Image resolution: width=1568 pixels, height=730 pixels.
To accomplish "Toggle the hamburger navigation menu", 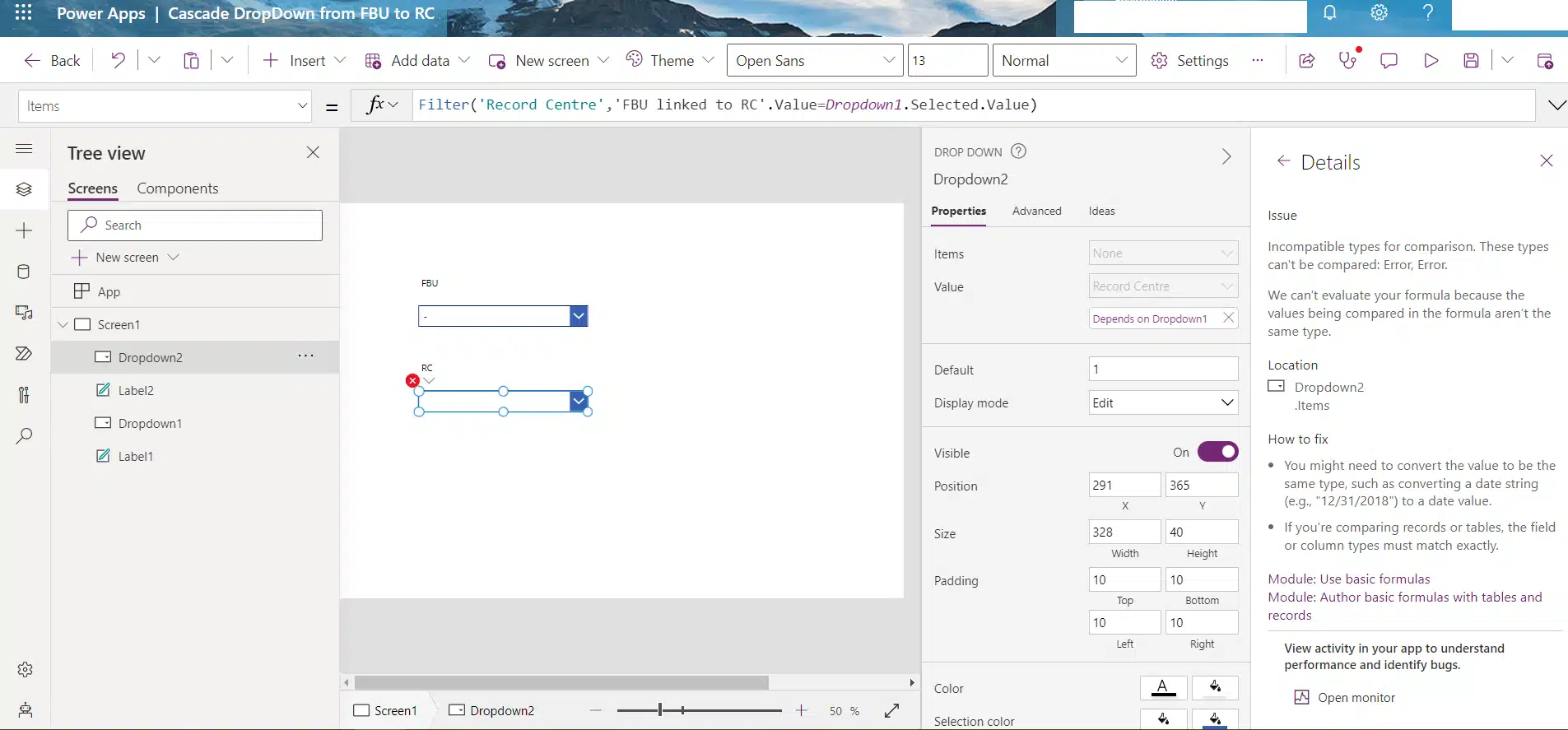I will point(24,149).
